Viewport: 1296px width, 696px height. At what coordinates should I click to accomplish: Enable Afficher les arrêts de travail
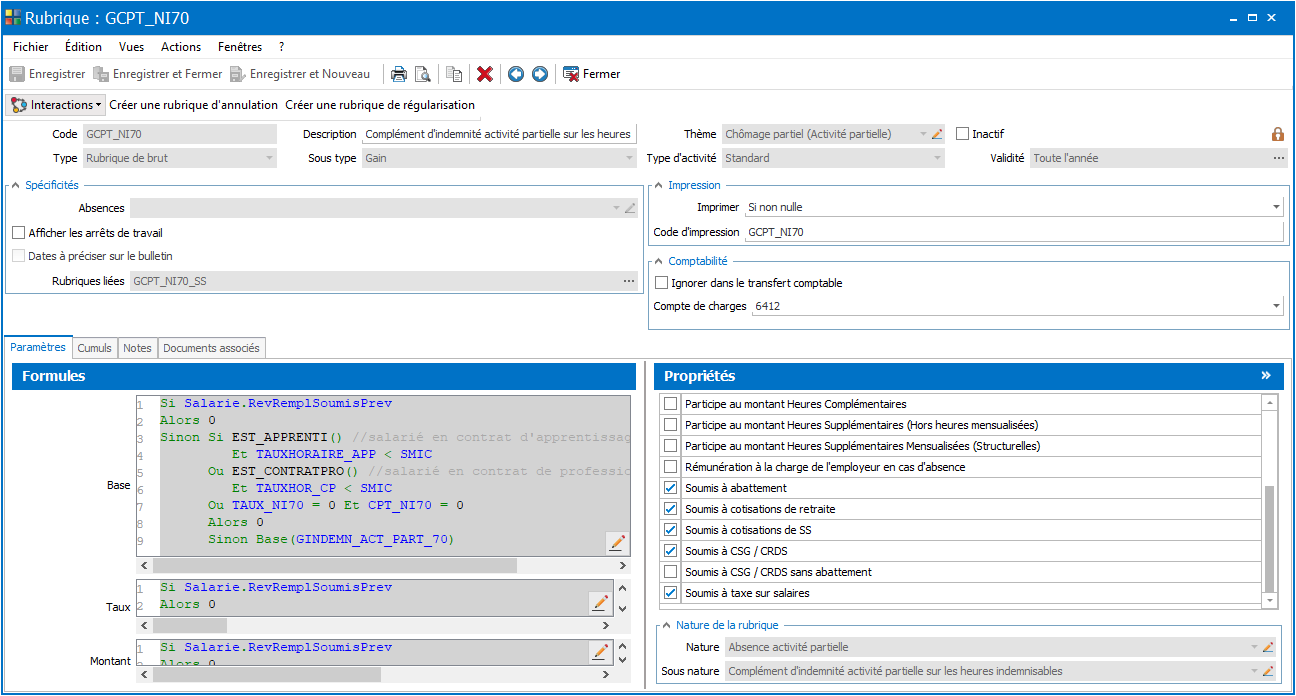[18, 233]
